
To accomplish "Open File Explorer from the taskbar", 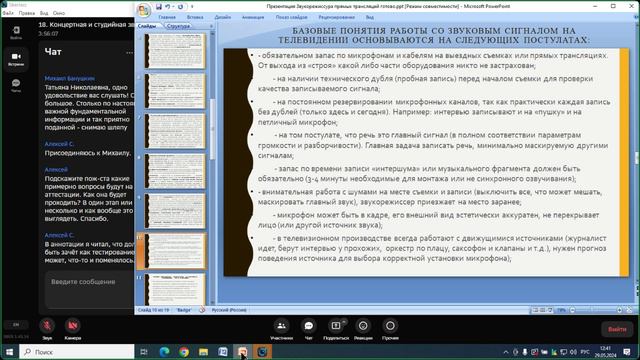I will pyautogui.click(x=203, y=351).
